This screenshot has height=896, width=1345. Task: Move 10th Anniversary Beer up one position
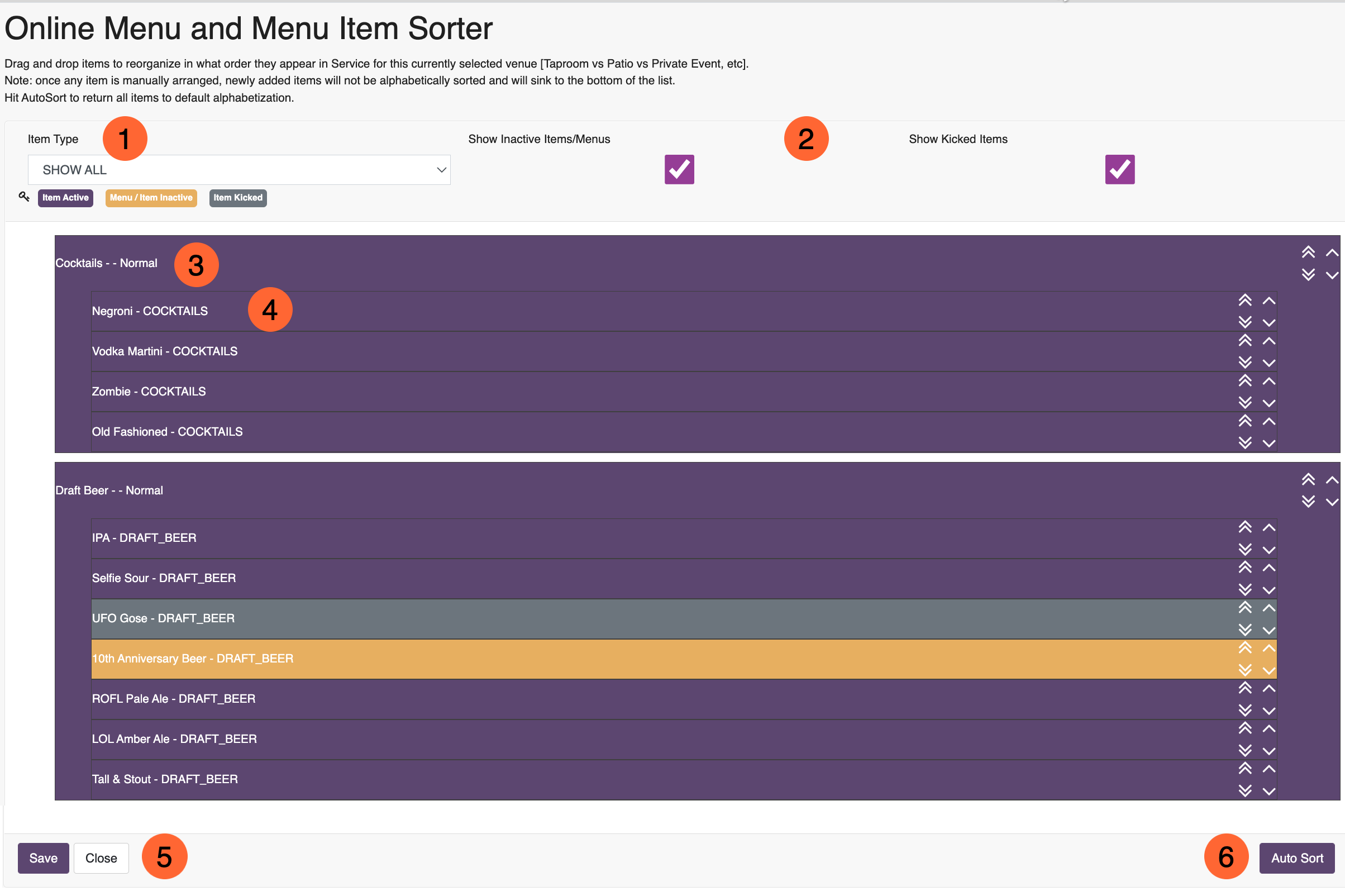pos(1269,649)
